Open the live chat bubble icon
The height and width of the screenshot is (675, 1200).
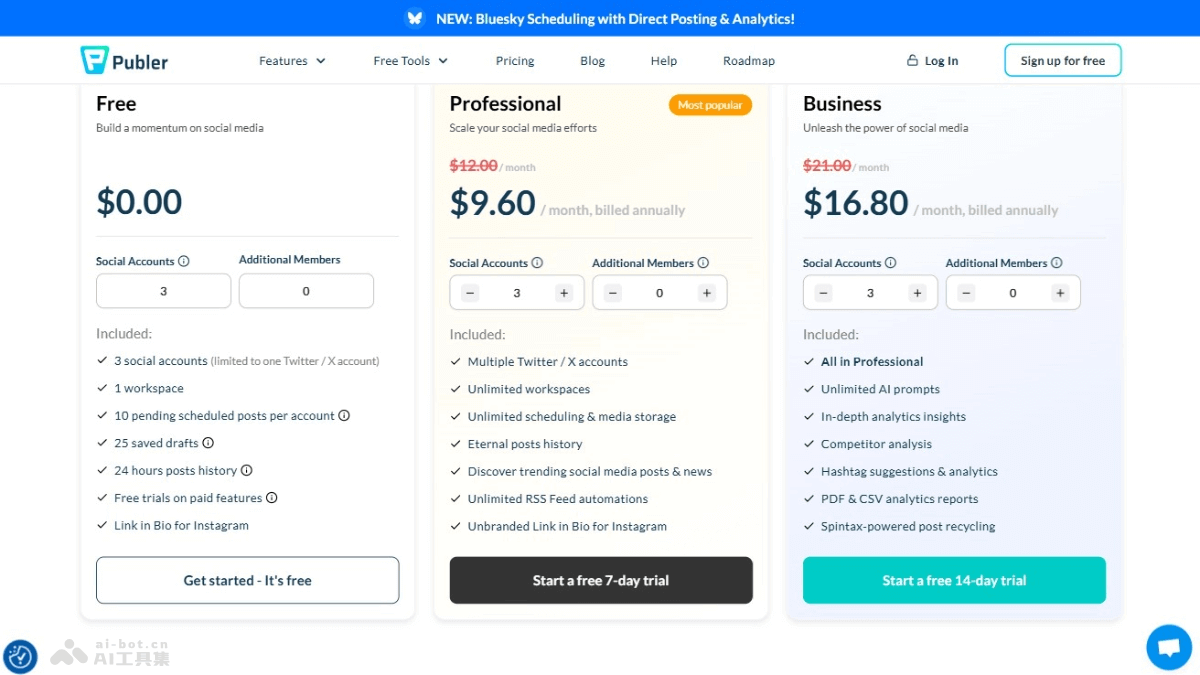1168,647
